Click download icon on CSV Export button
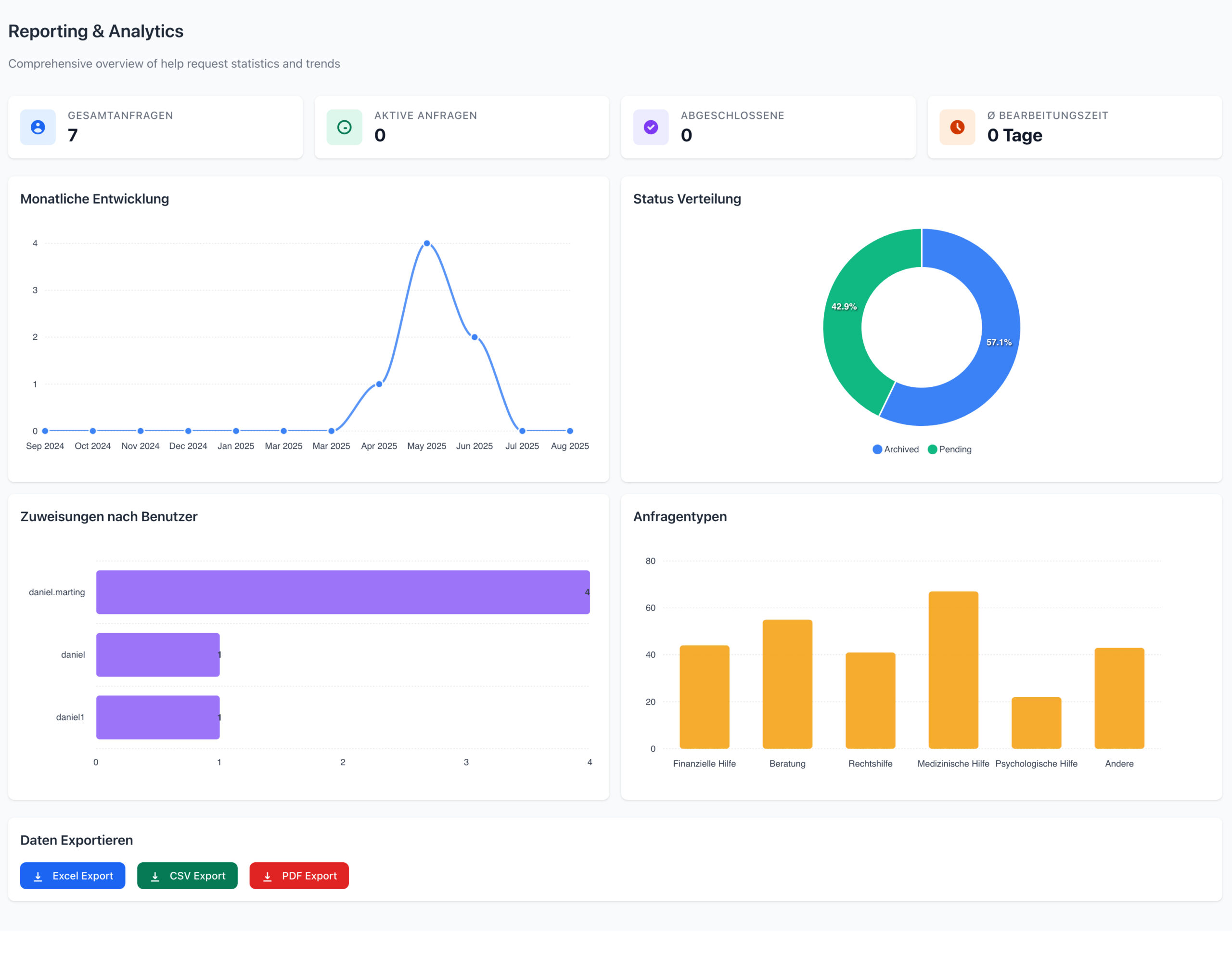The image size is (1232, 959). (x=155, y=876)
